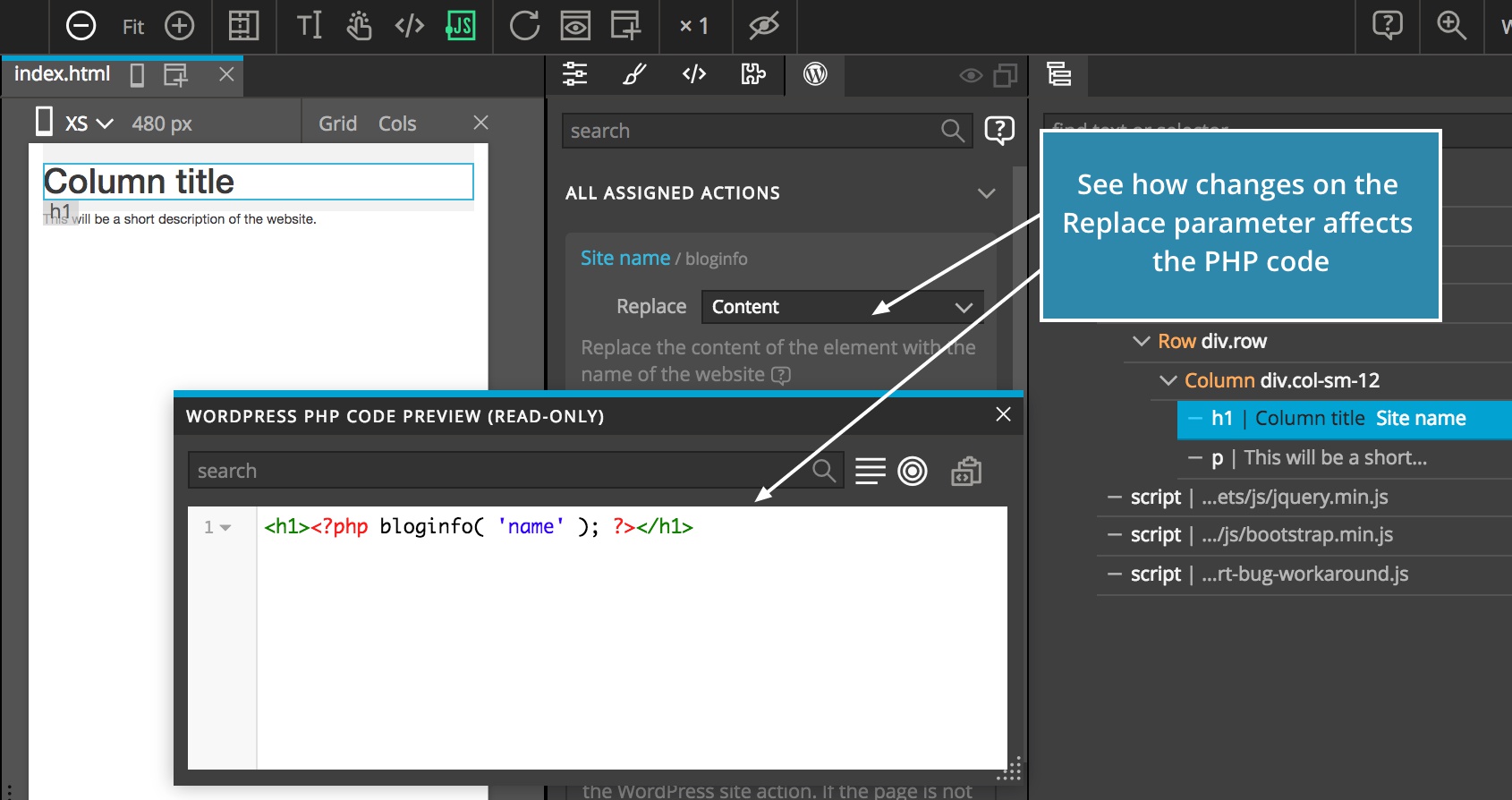Toggle the Grid overlay
Viewport: 1512px width, 800px height.
click(337, 123)
